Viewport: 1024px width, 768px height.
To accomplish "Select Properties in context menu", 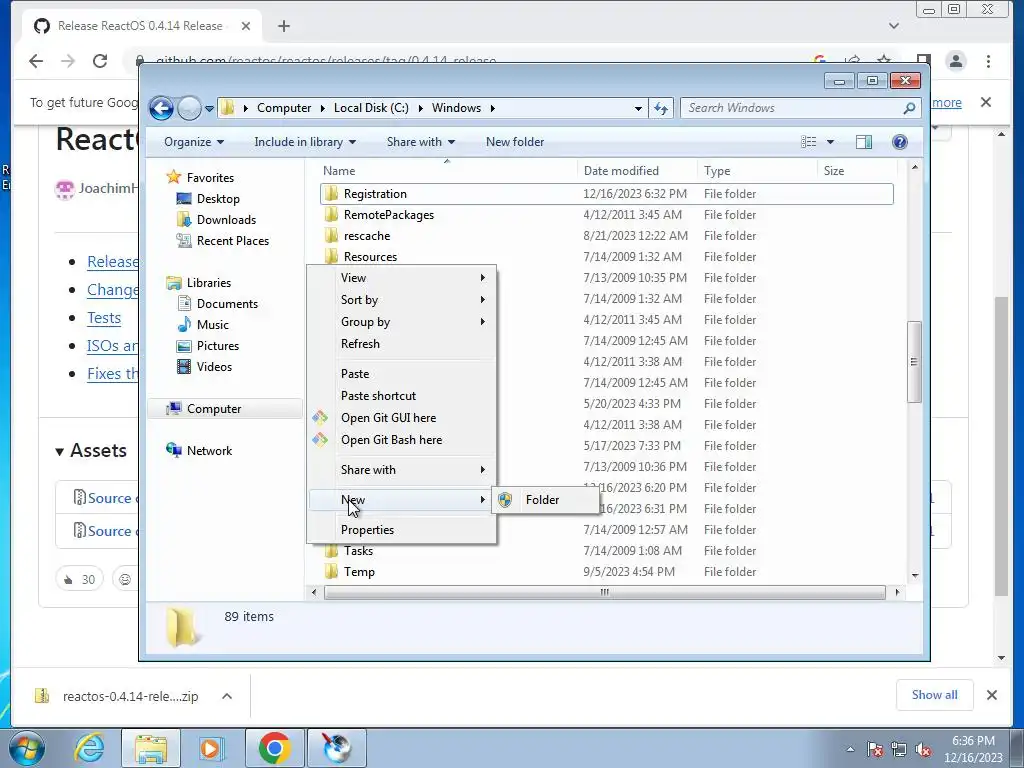I will click(x=402, y=530).
